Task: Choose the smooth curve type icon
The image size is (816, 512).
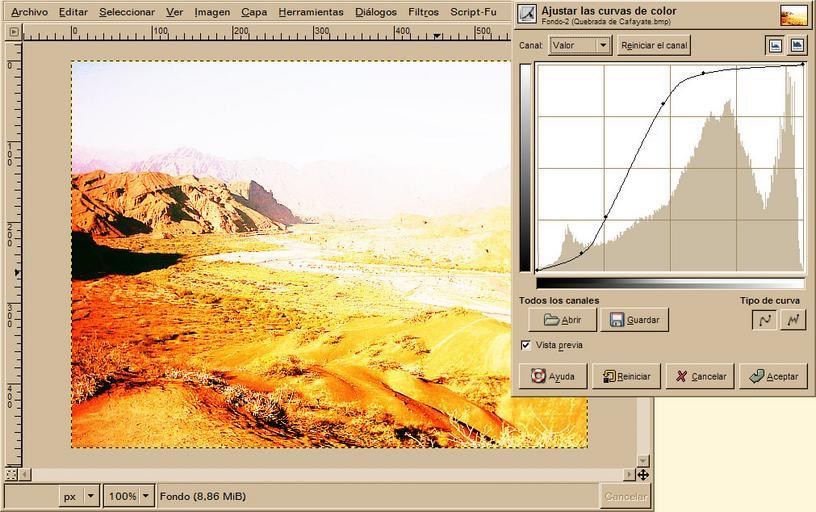Action: [765, 320]
